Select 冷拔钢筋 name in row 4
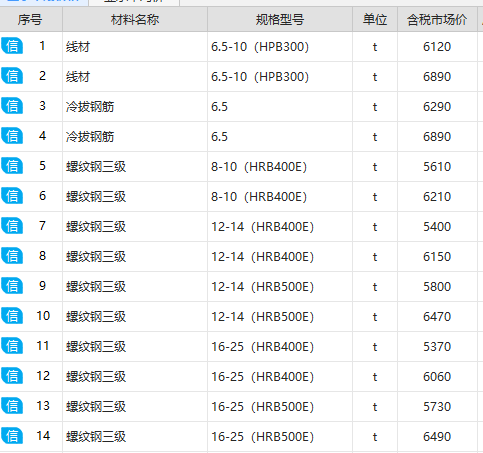 coord(90,137)
